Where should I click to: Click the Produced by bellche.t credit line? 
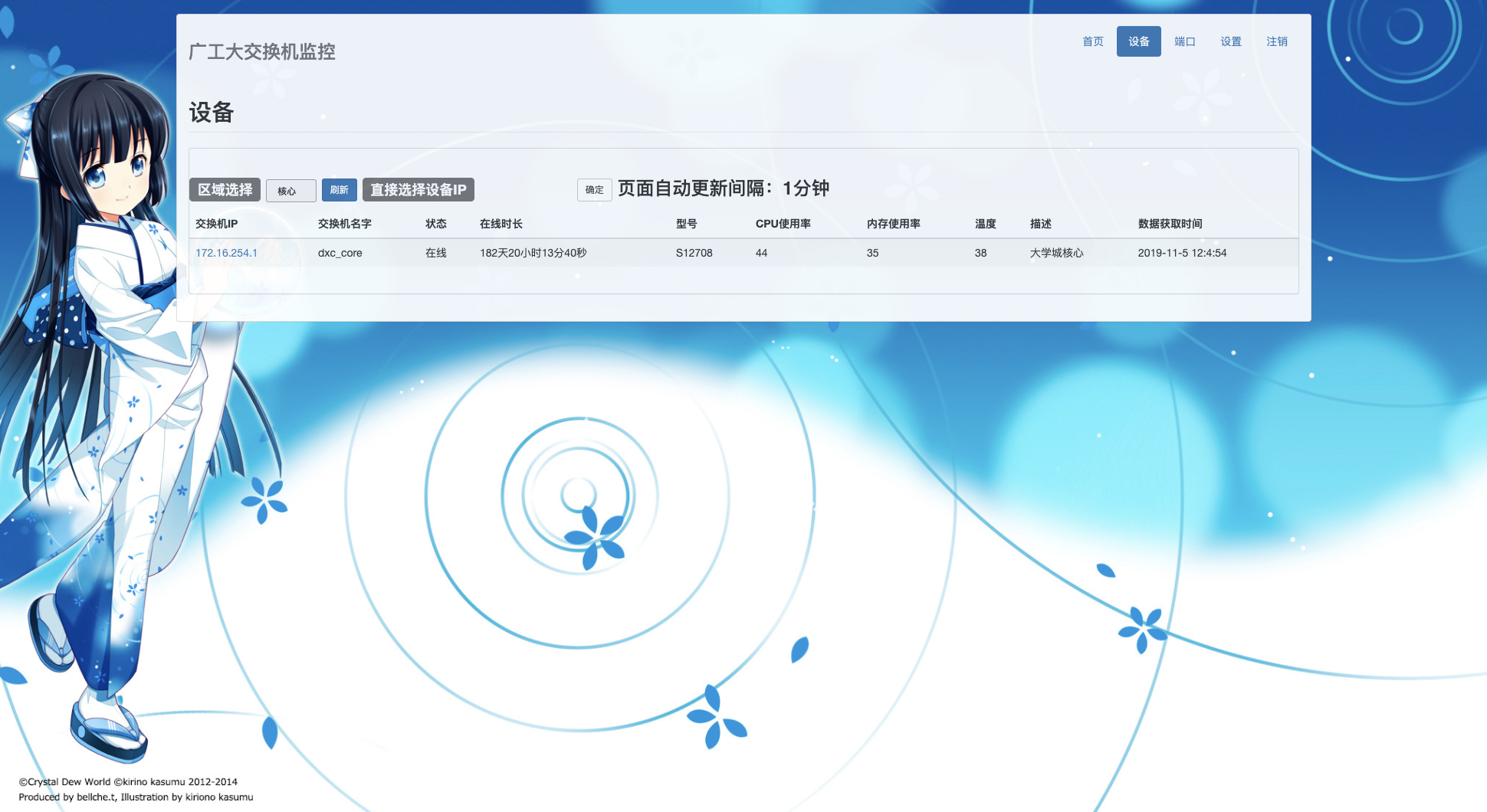click(x=136, y=797)
